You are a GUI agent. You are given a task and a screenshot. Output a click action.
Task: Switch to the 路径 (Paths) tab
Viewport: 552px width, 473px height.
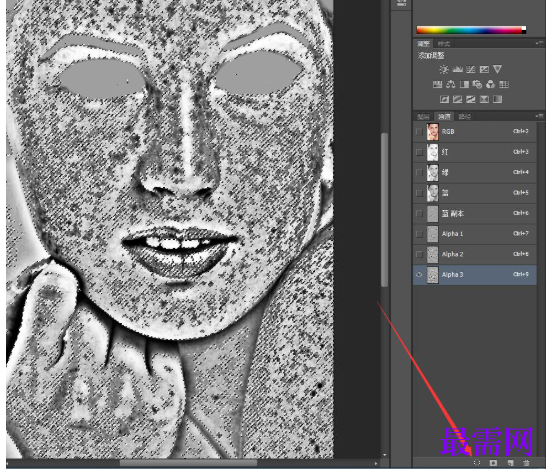pyautogui.click(x=465, y=116)
